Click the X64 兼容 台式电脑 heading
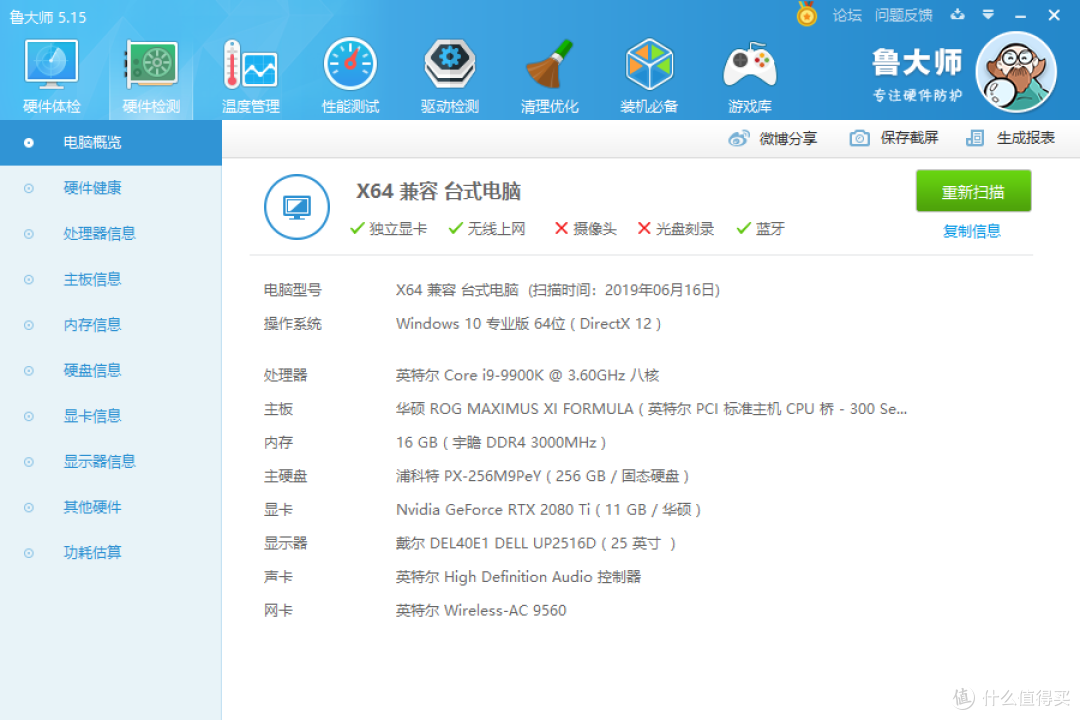 438,191
